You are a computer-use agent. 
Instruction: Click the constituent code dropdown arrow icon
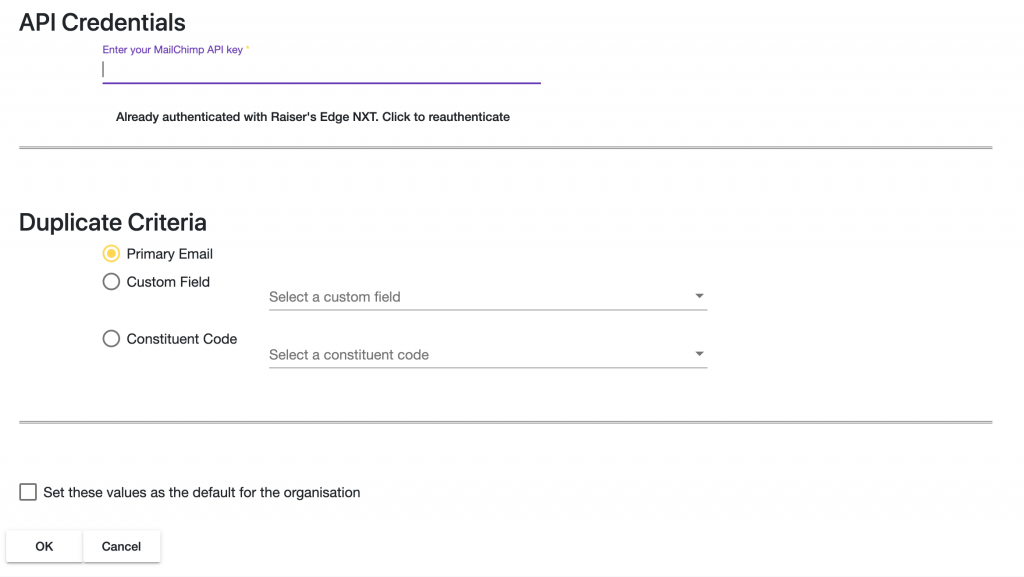point(699,354)
